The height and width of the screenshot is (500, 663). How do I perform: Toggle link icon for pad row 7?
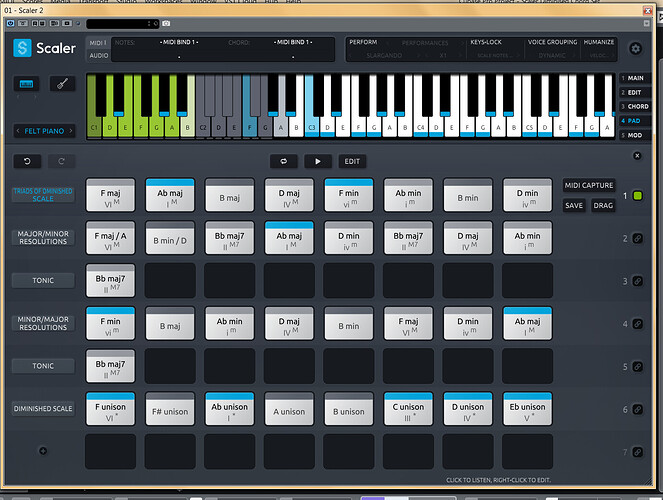click(637, 452)
